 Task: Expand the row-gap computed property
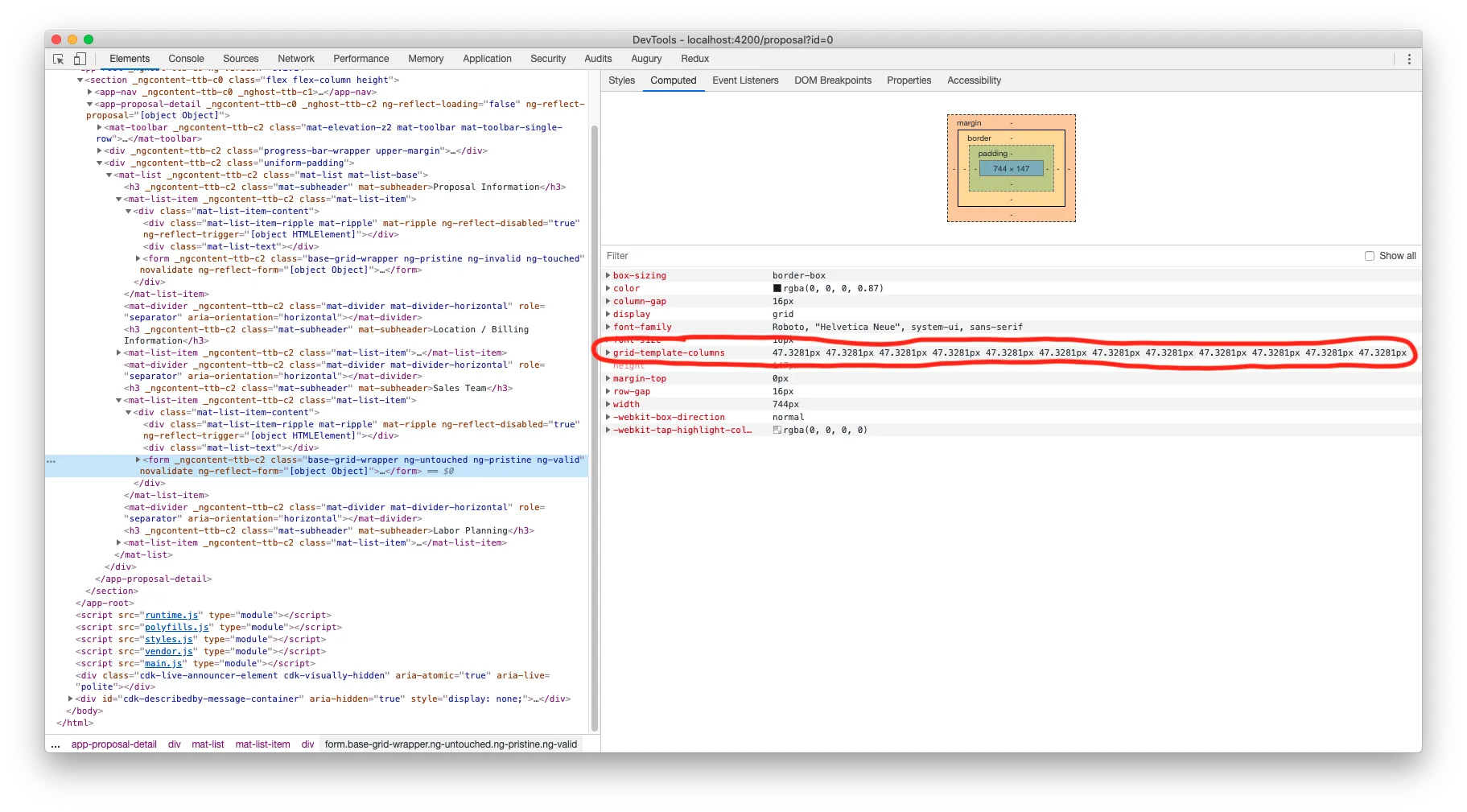(x=608, y=391)
